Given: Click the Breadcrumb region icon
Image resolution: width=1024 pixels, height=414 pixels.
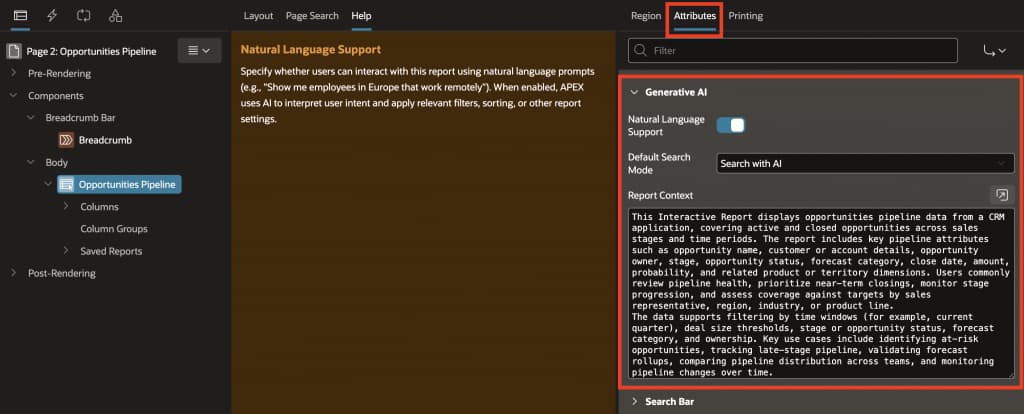Looking at the screenshot, I should [x=67, y=140].
